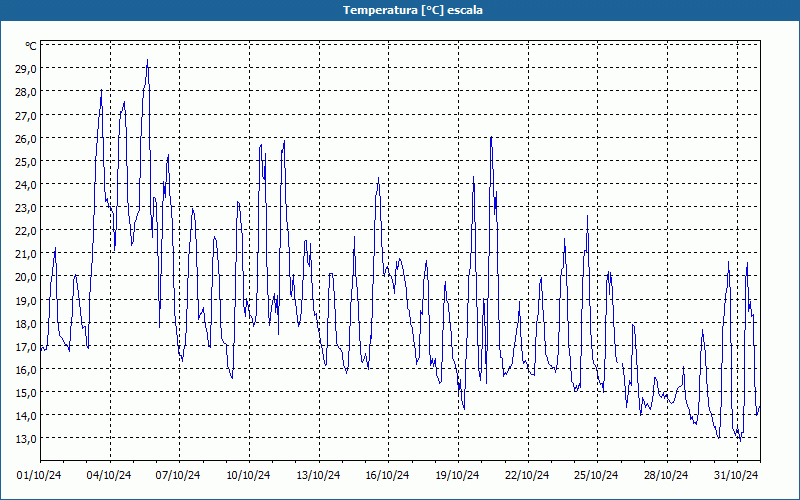This screenshot has height=500, width=800.
Task: Click the 'Temperatura [°C] escala' title
Action: coord(413,10)
